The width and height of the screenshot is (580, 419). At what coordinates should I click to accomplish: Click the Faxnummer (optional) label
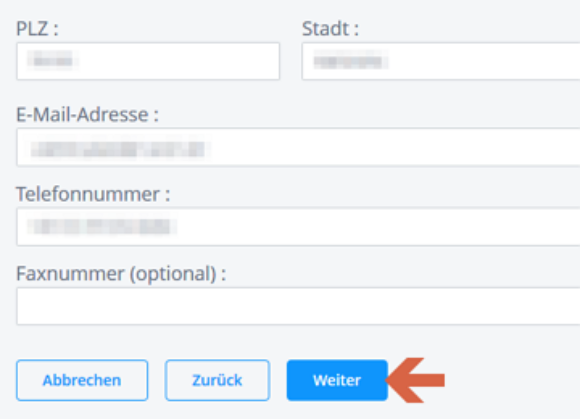point(121,274)
